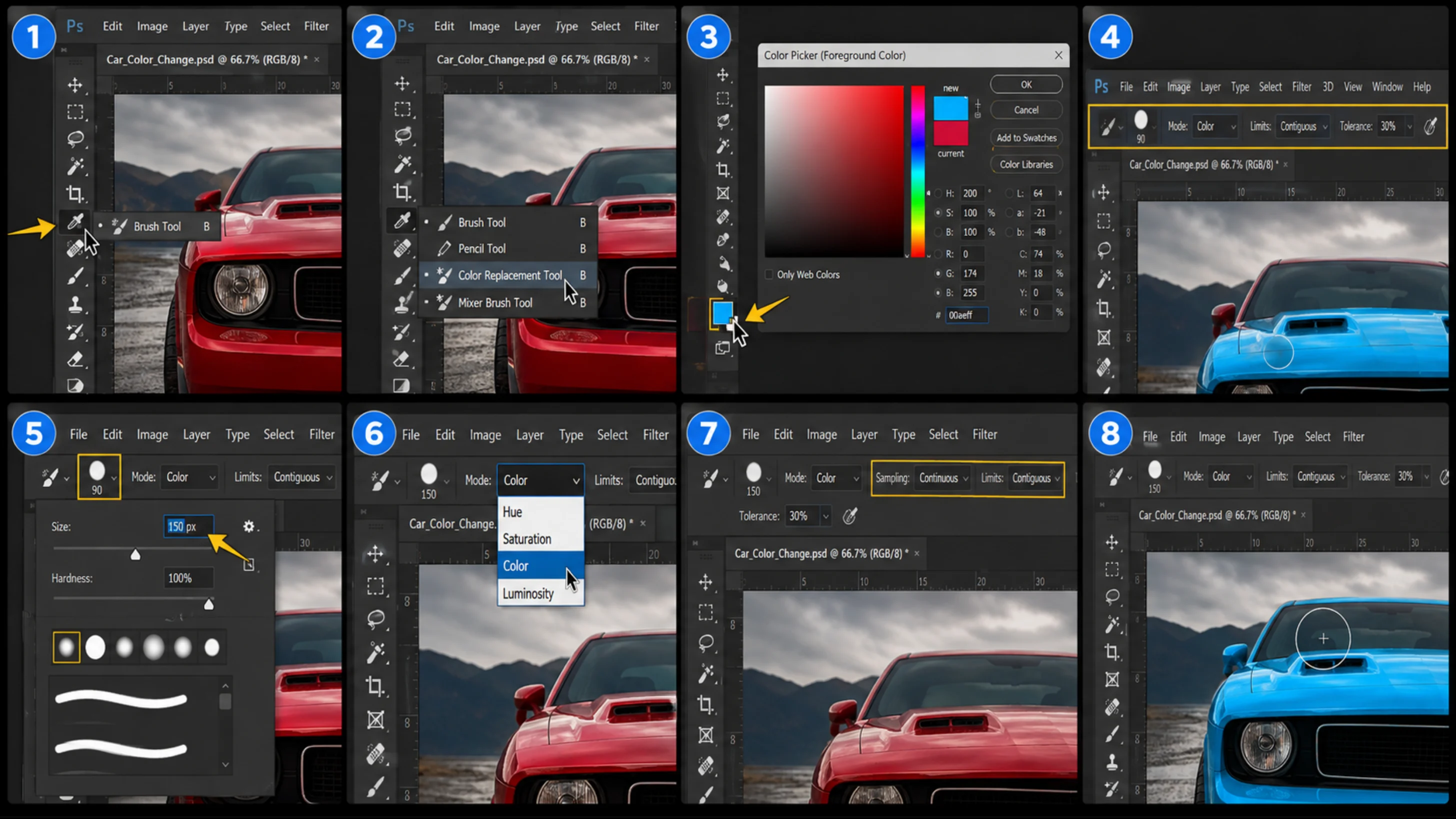Select the Lasso tool in panel 1 toolbar
The height and width of the screenshot is (819, 1456).
[74, 138]
